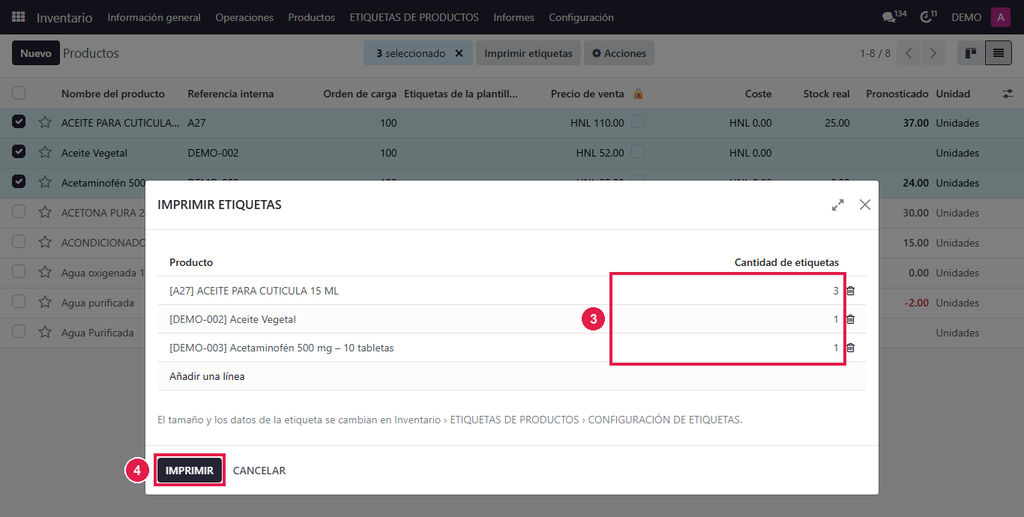Close the Imprimir Etiquetas dialog
The height and width of the screenshot is (517, 1024).
point(865,205)
